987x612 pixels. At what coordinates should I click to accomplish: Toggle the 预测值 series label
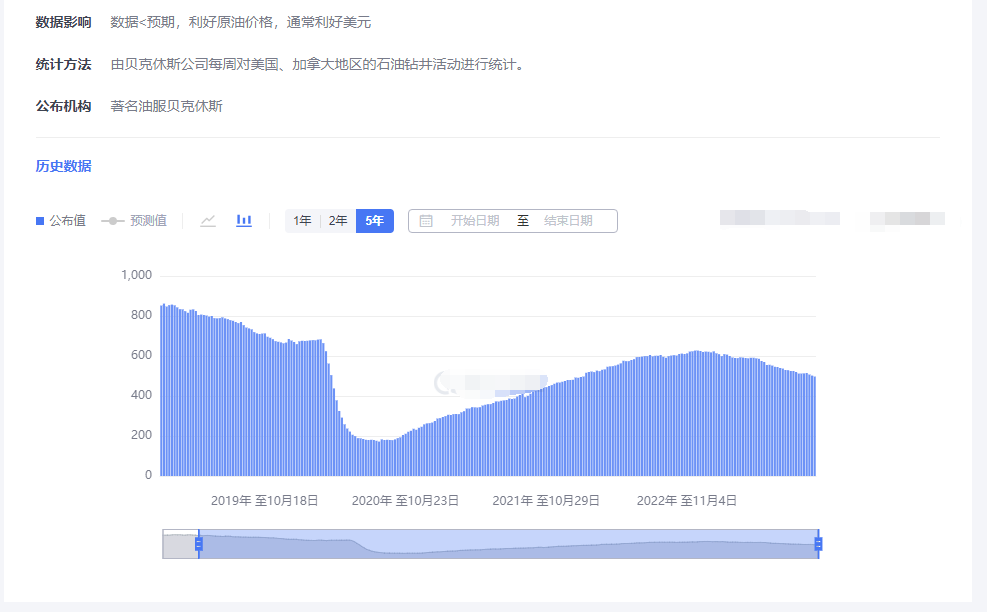pos(148,221)
